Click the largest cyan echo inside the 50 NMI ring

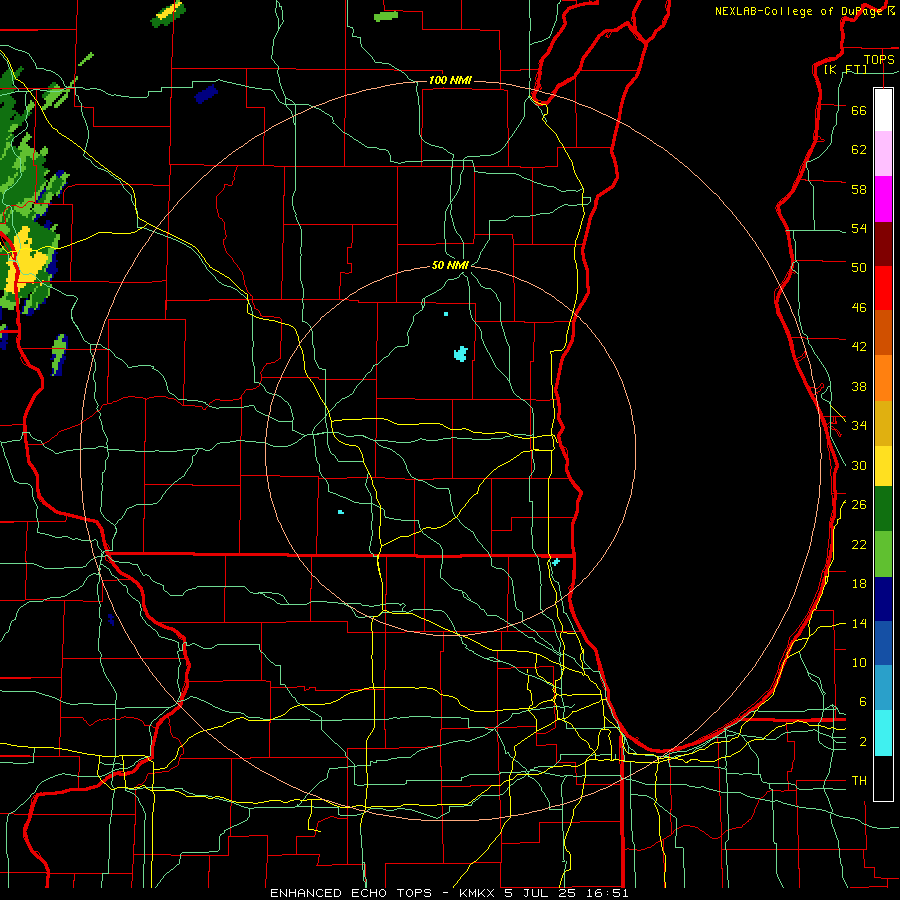(x=460, y=354)
